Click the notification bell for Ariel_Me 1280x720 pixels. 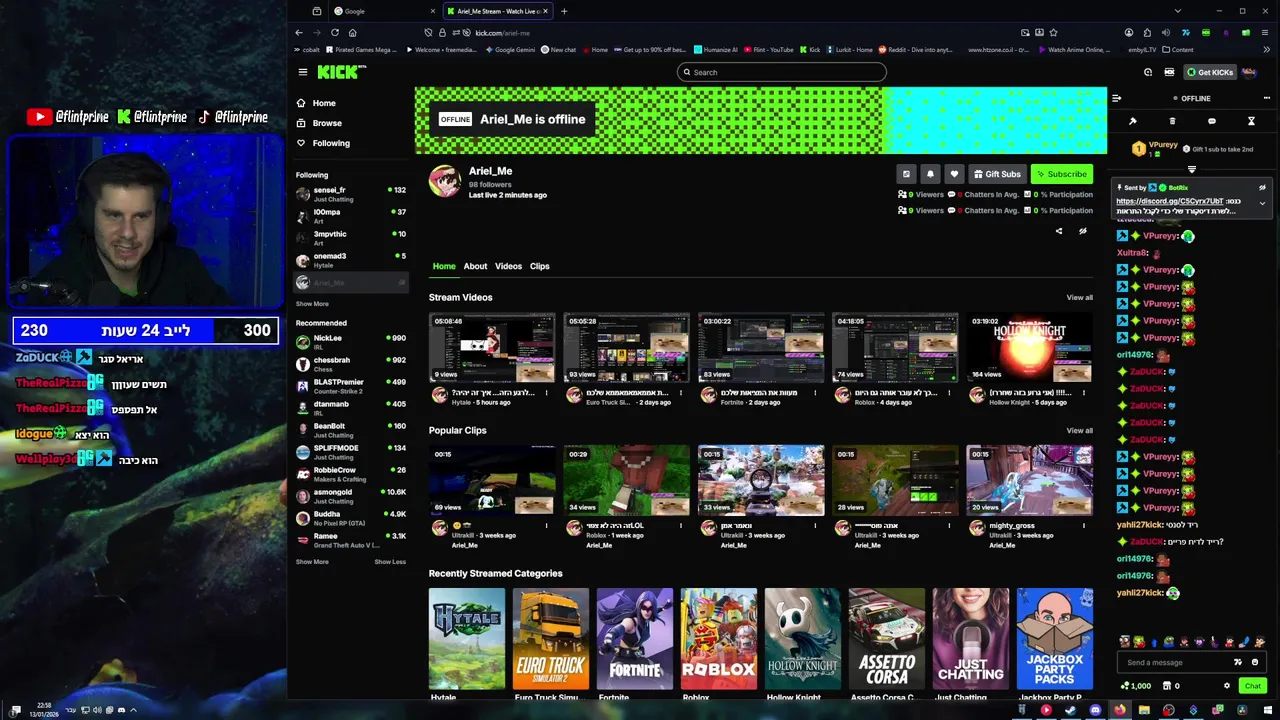click(x=930, y=174)
